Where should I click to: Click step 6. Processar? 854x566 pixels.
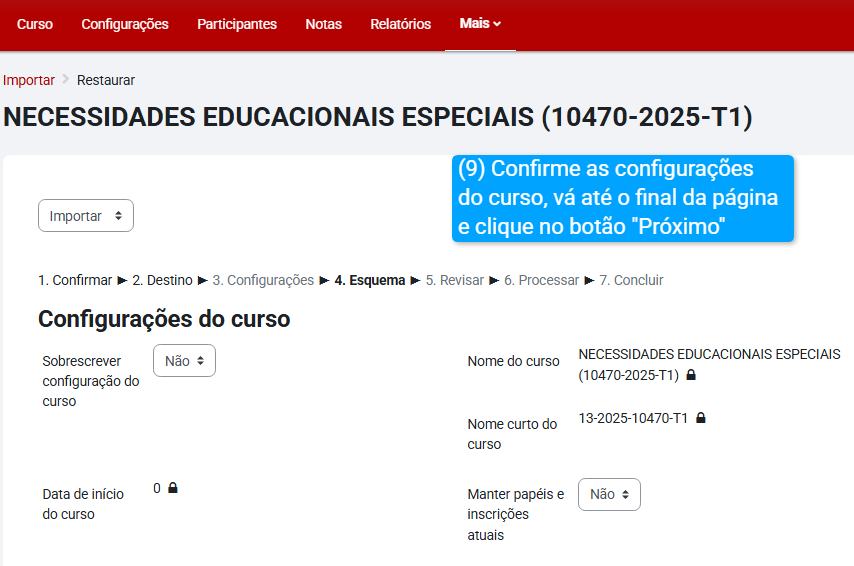pyautogui.click(x=541, y=280)
